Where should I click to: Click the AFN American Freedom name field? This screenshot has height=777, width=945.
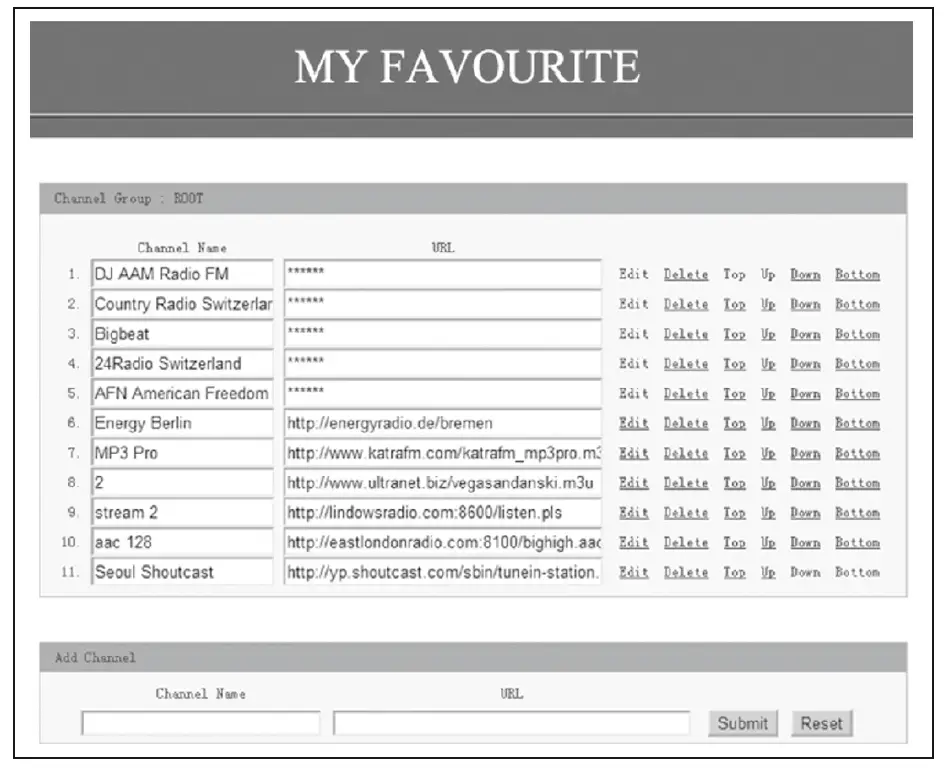[x=182, y=393]
